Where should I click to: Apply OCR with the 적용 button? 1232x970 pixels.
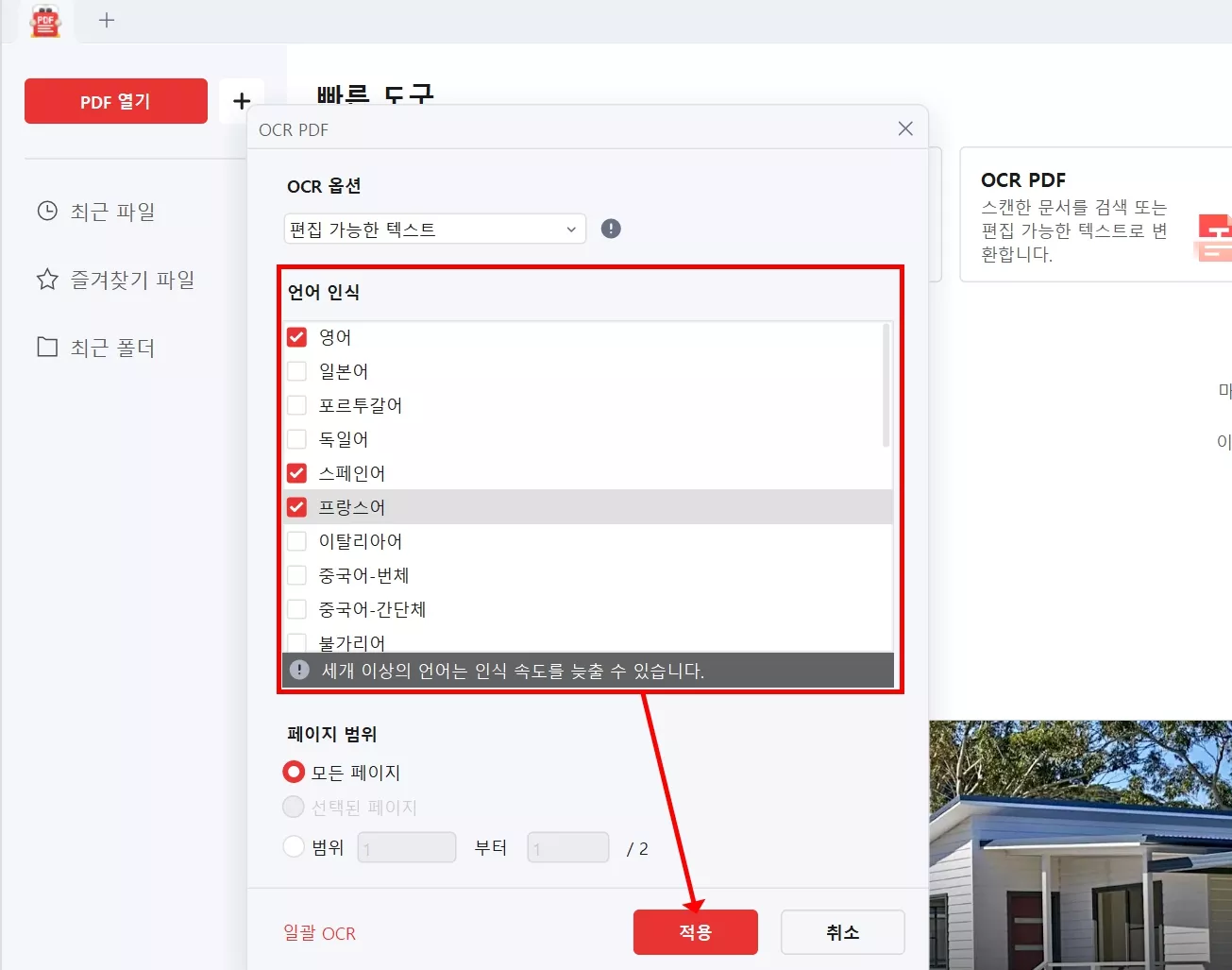tap(696, 931)
